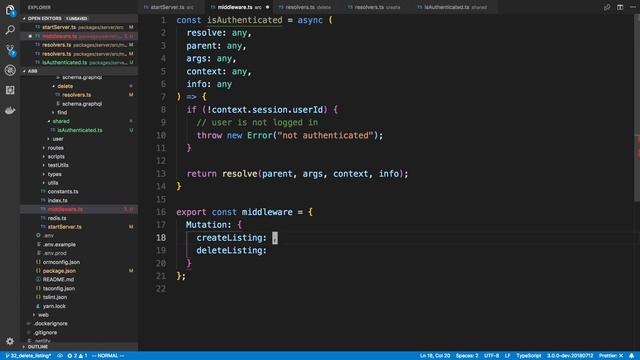Click info icon of README.md
Viewport: 640px width, 360px height.
38,280
